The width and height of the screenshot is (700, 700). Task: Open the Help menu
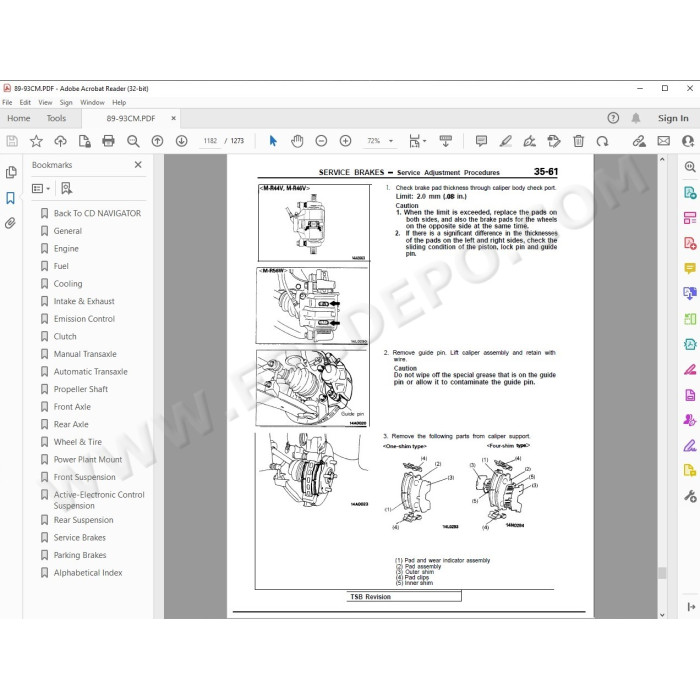(x=119, y=103)
